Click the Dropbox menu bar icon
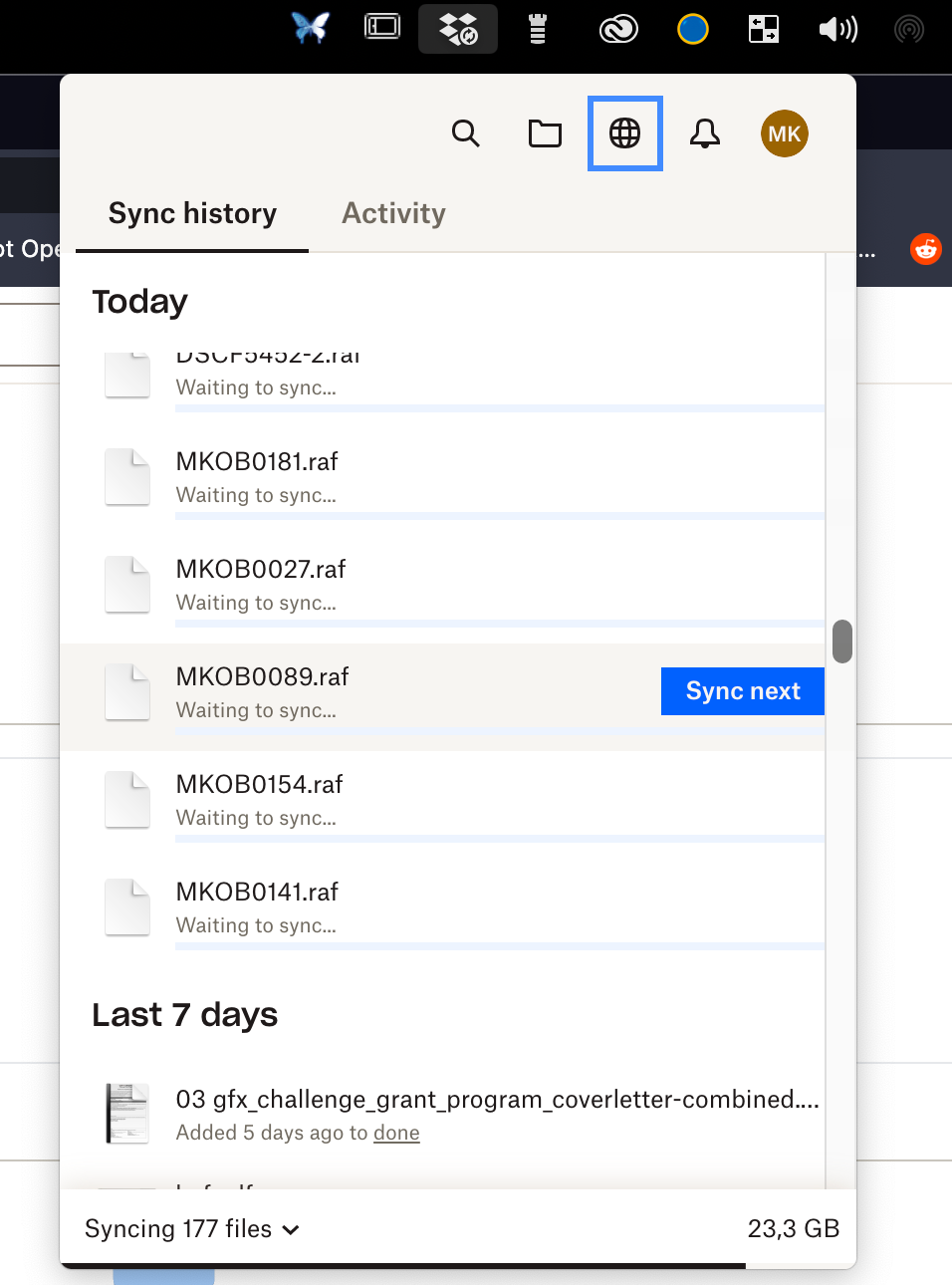 [457, 29]
